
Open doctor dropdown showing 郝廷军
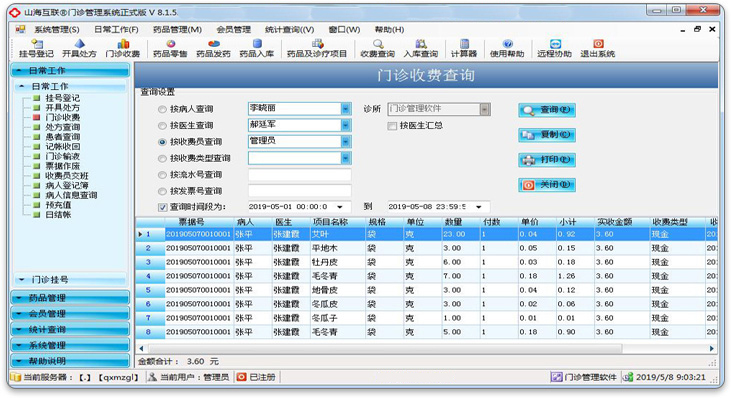345,125
